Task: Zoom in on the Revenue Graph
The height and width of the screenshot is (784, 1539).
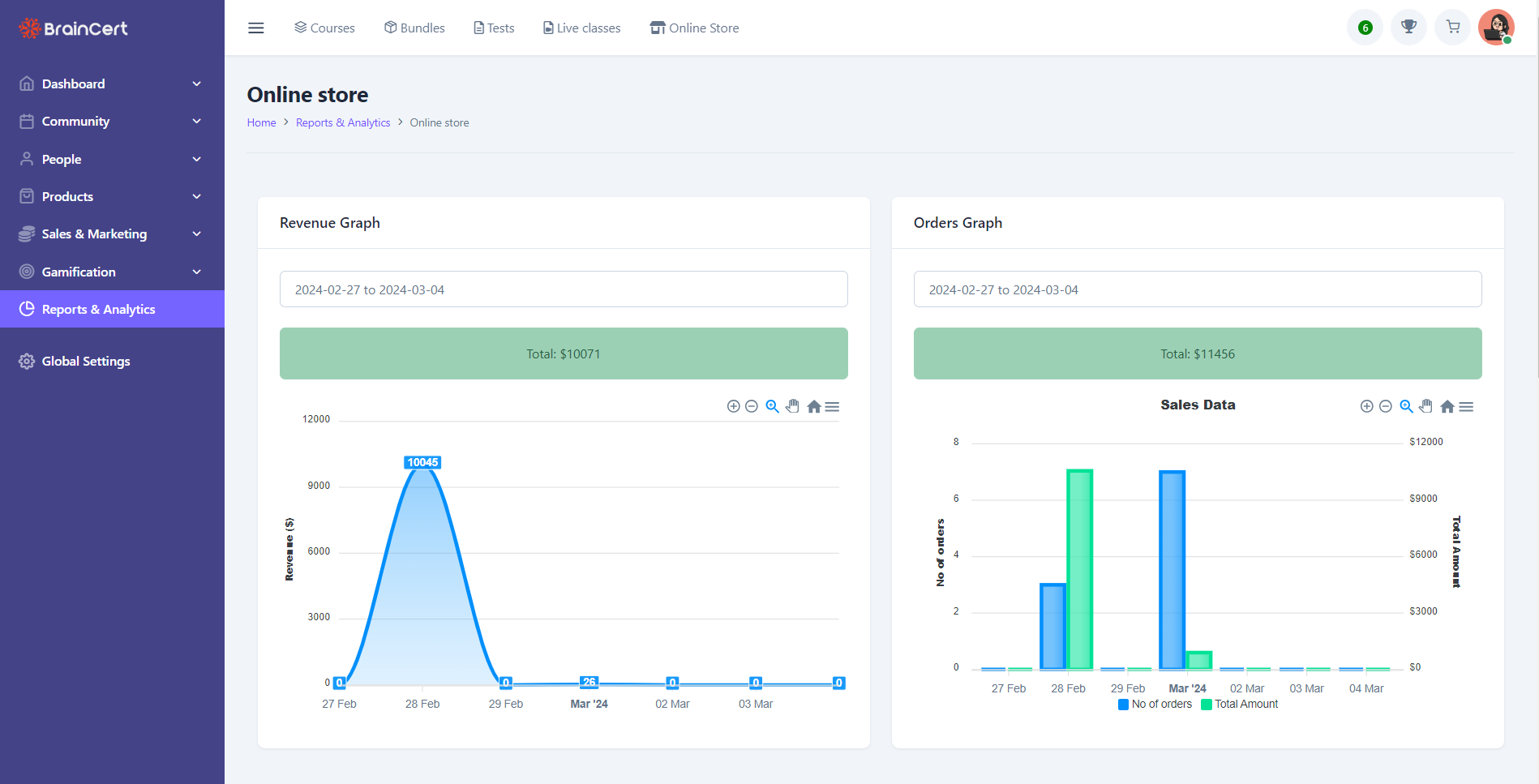Action: coord(733,406)
